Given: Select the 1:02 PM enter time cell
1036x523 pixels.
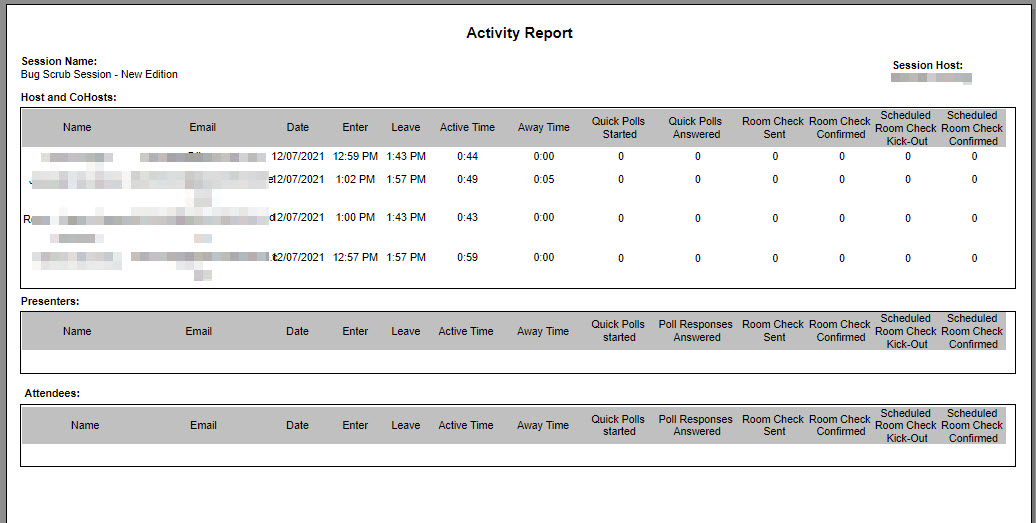Looking at the screenshot, I should tap(355, 180).
